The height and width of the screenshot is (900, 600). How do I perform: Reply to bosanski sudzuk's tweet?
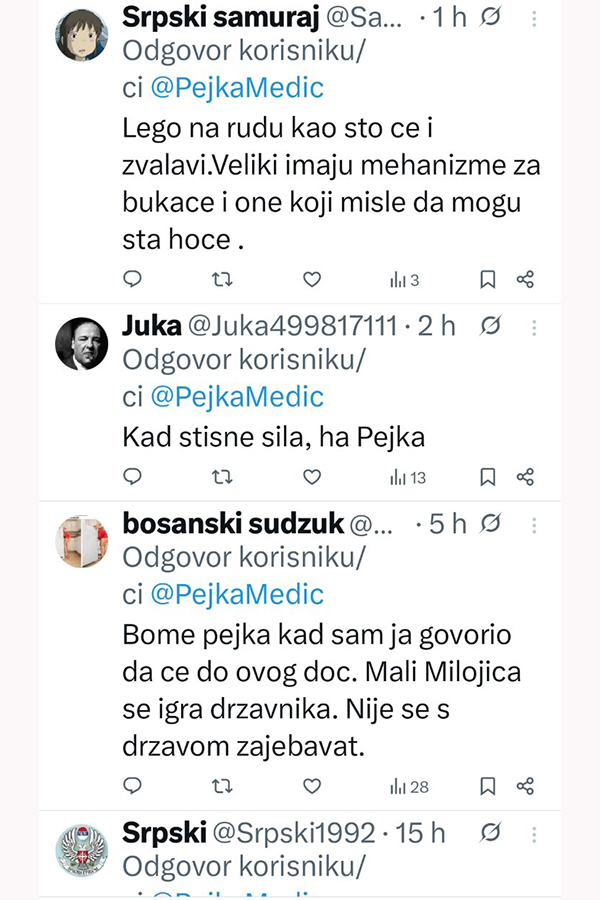click(x=132, y=787)
